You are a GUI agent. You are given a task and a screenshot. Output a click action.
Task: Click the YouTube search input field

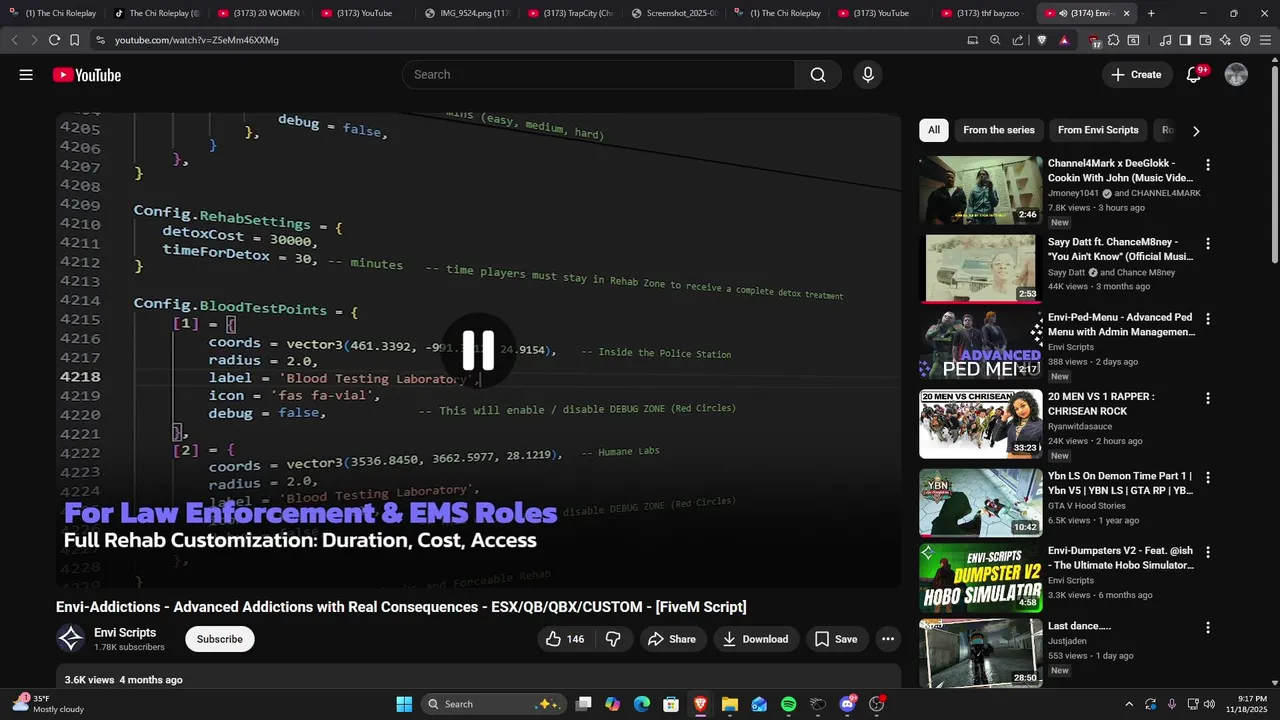point(598,75)
